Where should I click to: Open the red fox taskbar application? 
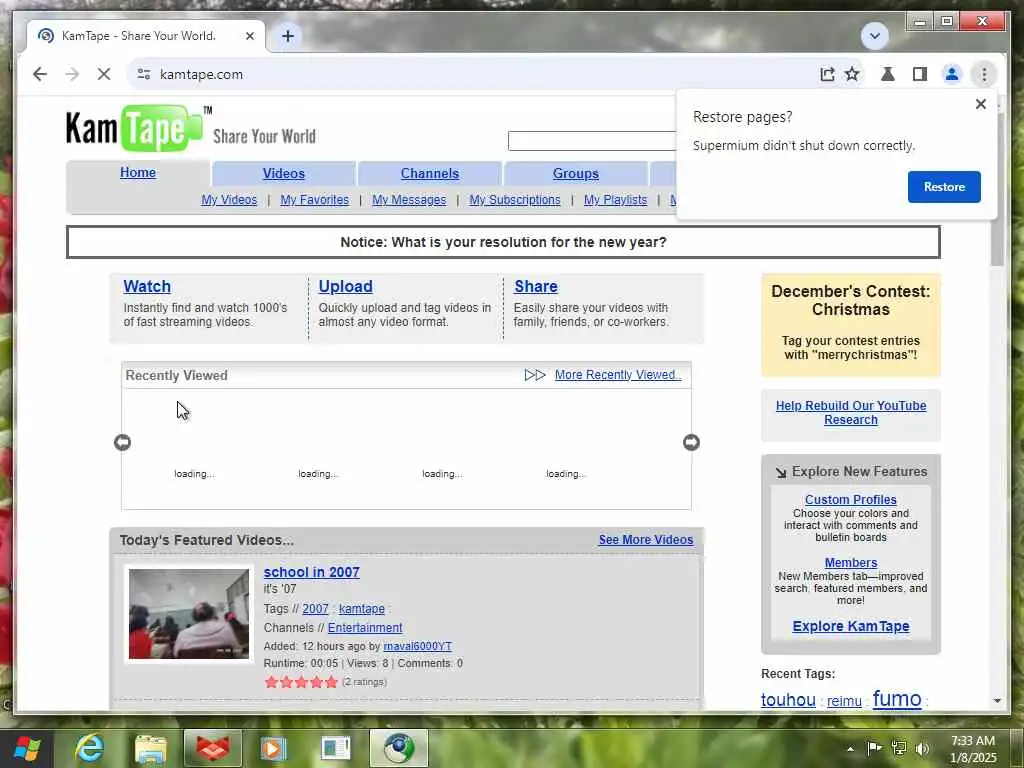click(x=213, y=748)
